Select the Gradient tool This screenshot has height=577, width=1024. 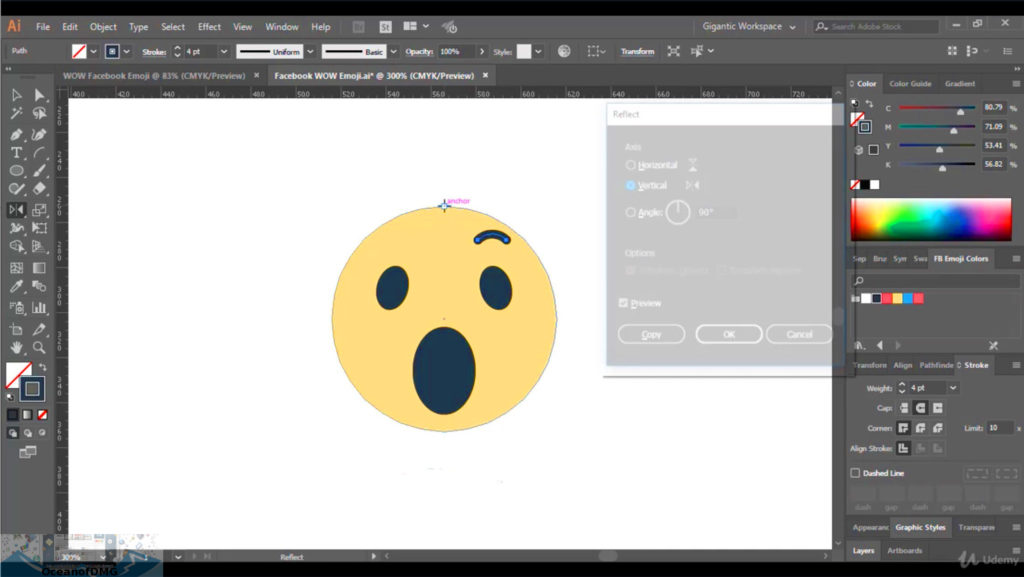[x=39, y=268]
